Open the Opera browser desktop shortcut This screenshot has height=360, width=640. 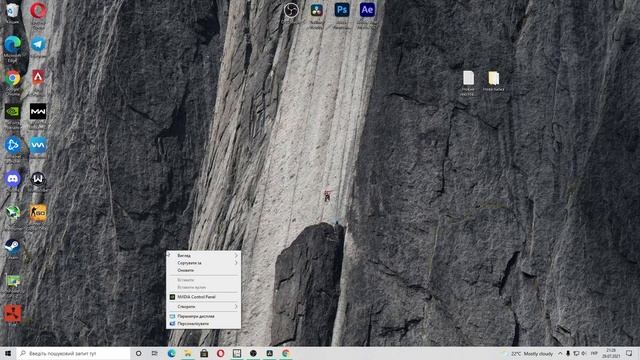[38, 11]
